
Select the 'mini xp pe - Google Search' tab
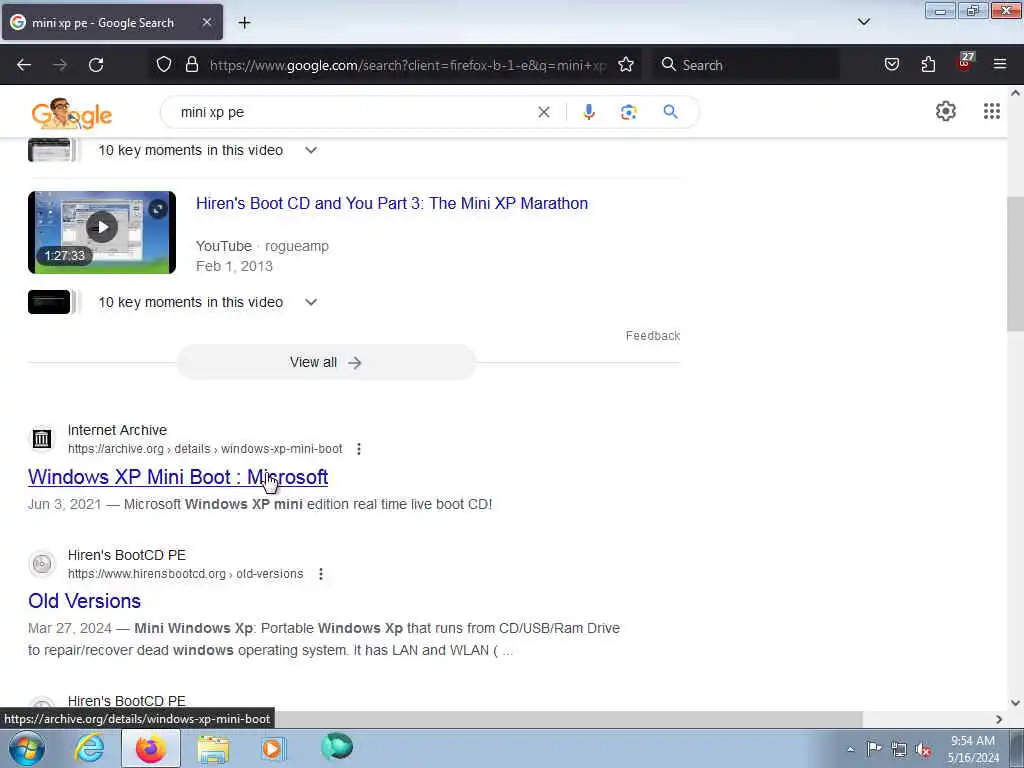pos(112,22)
